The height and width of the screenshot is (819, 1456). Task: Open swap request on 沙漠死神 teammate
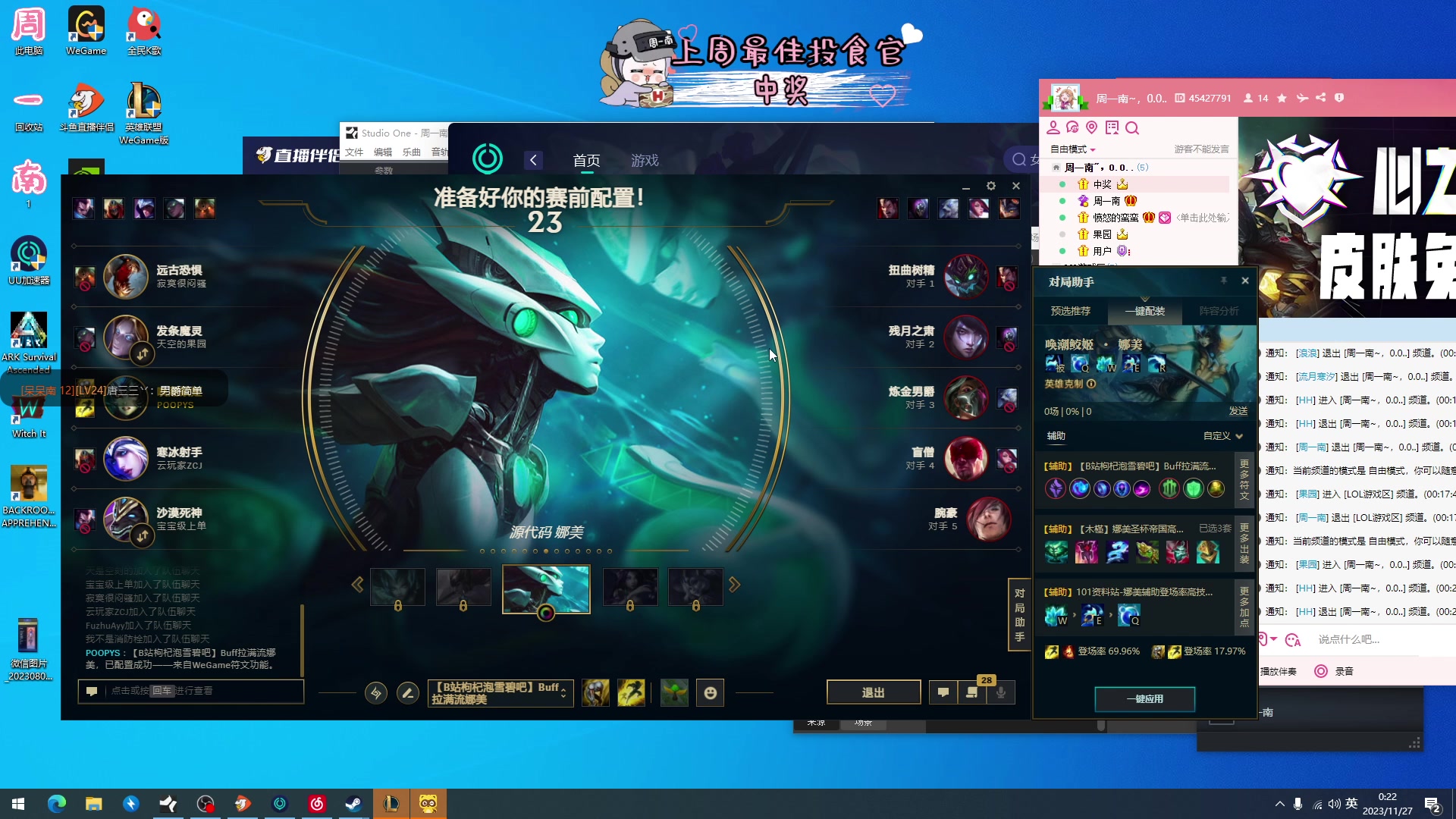click(x=143, y=536)
